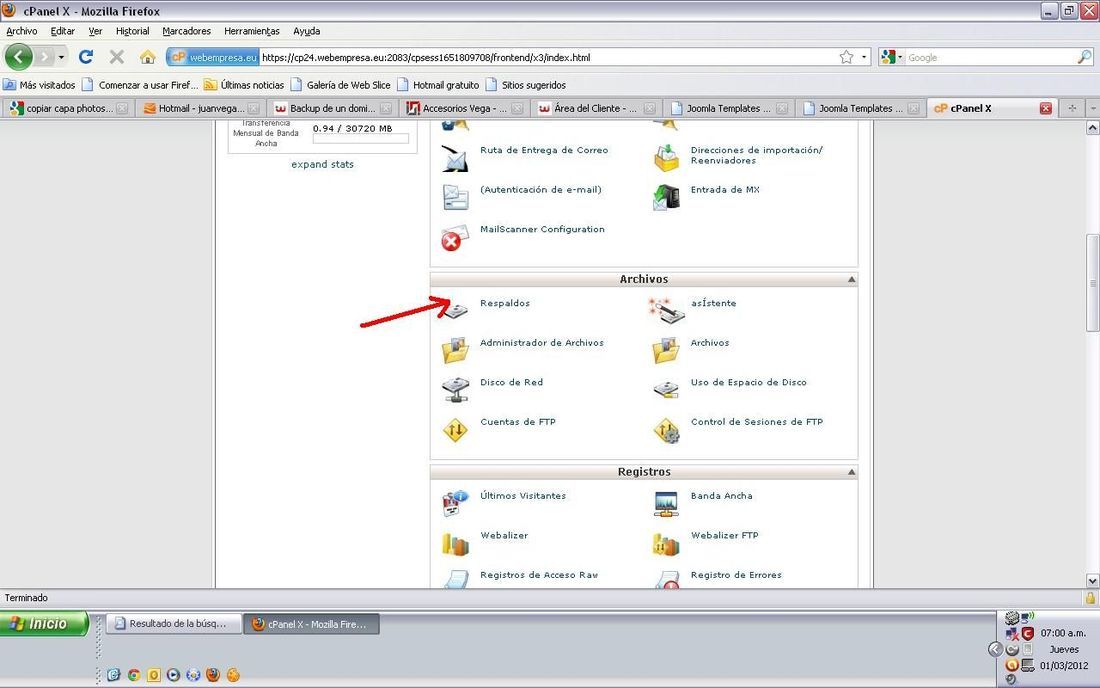The image size is (1100, 688).
Task: Open the Marcadores menu
Action: pyautogui.click(x=187, y=31)
